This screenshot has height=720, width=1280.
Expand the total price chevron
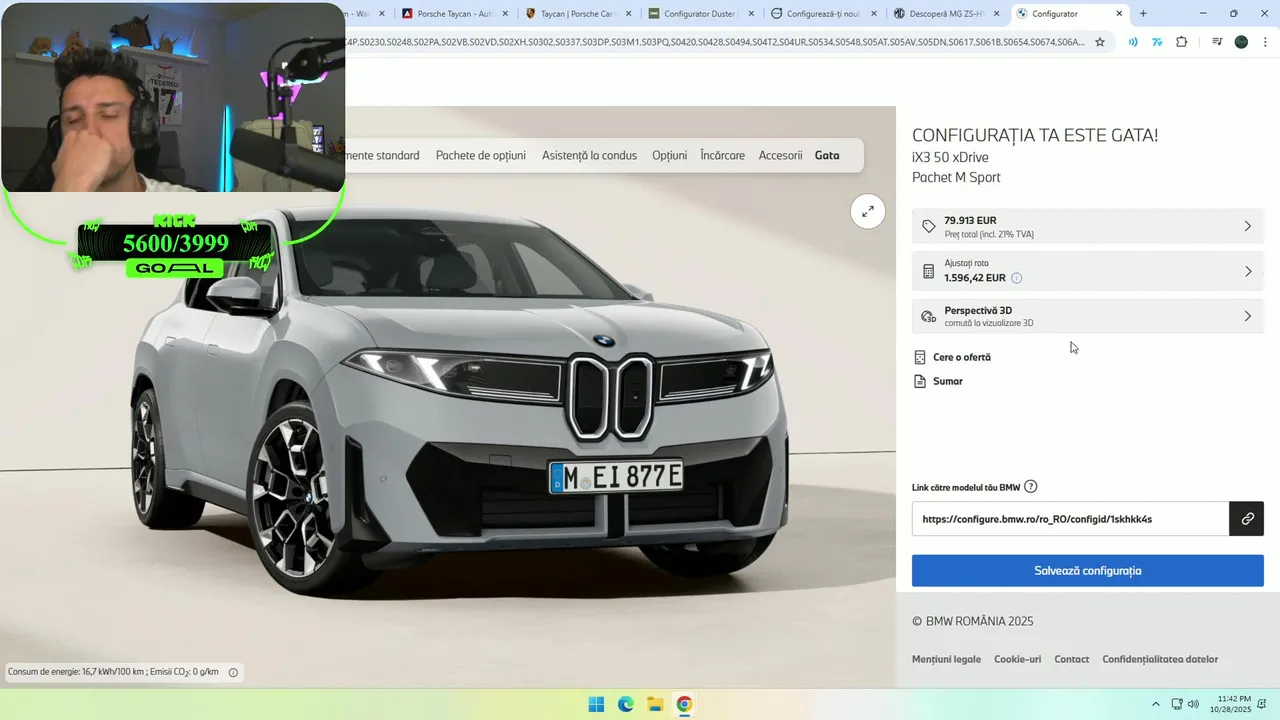[x=1247, y=227]
